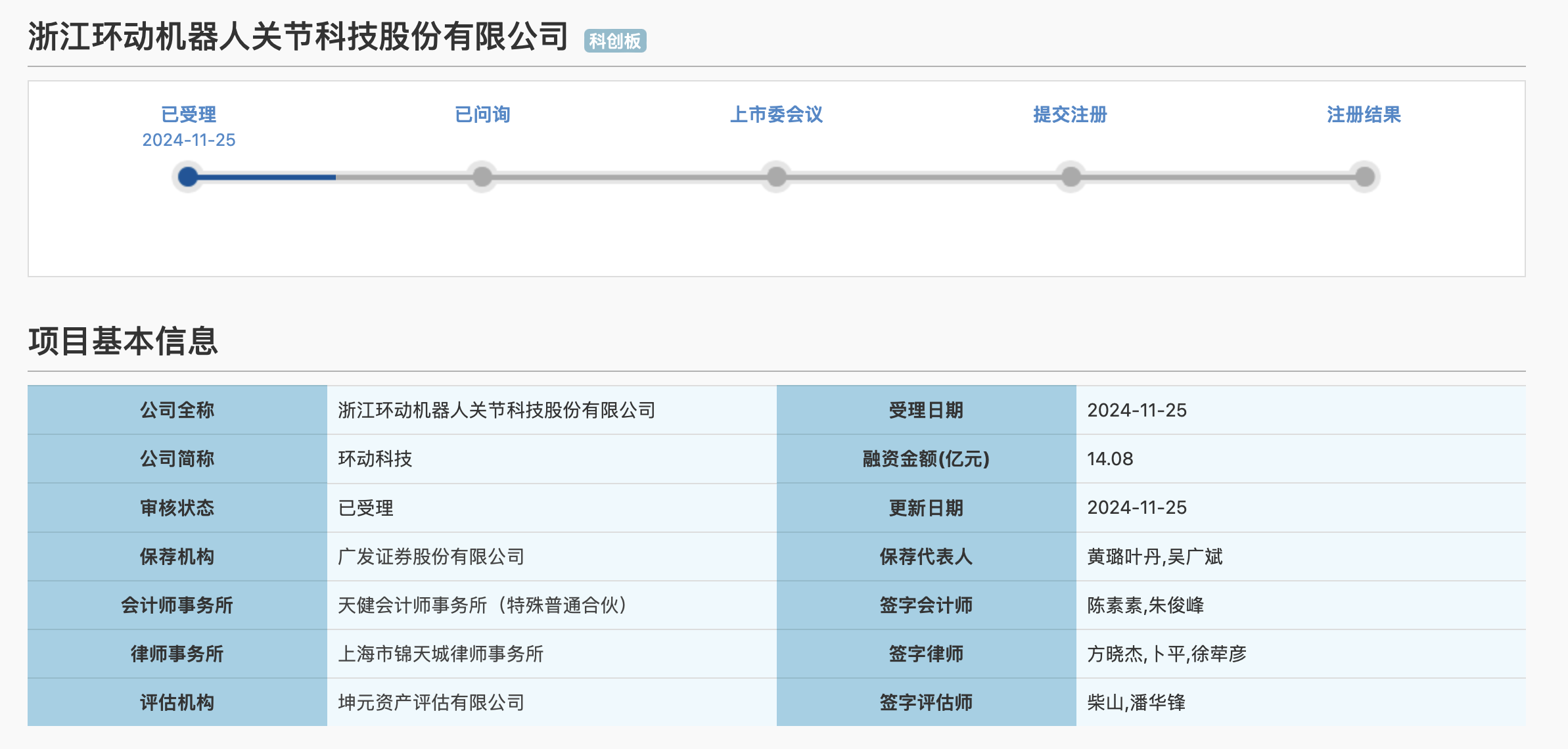Click law firm 上海市锦天城律师事务所 cell
This screenshot has height=749, width=1568.
coord(440,654)
